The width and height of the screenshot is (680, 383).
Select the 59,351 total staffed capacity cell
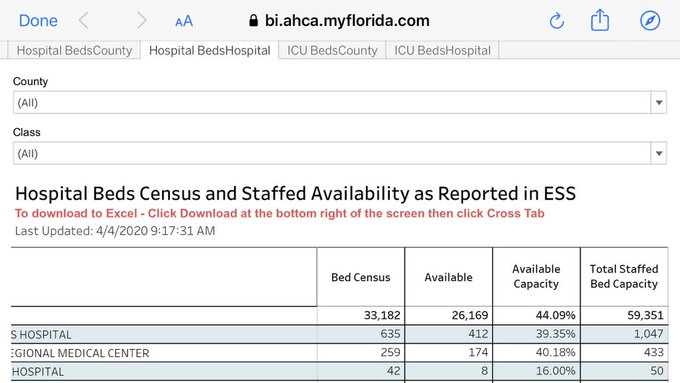click(645, 315)
